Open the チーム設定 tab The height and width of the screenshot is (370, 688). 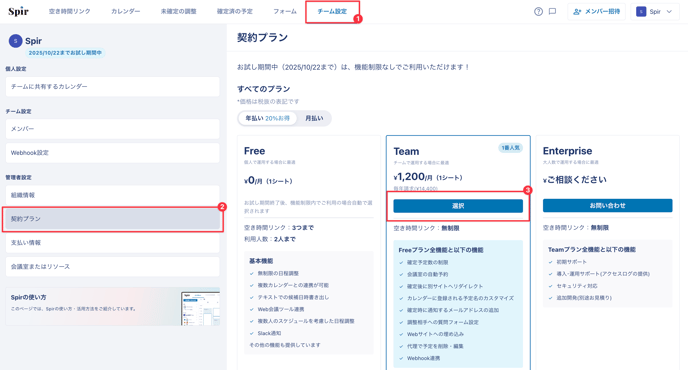(332, 11)
